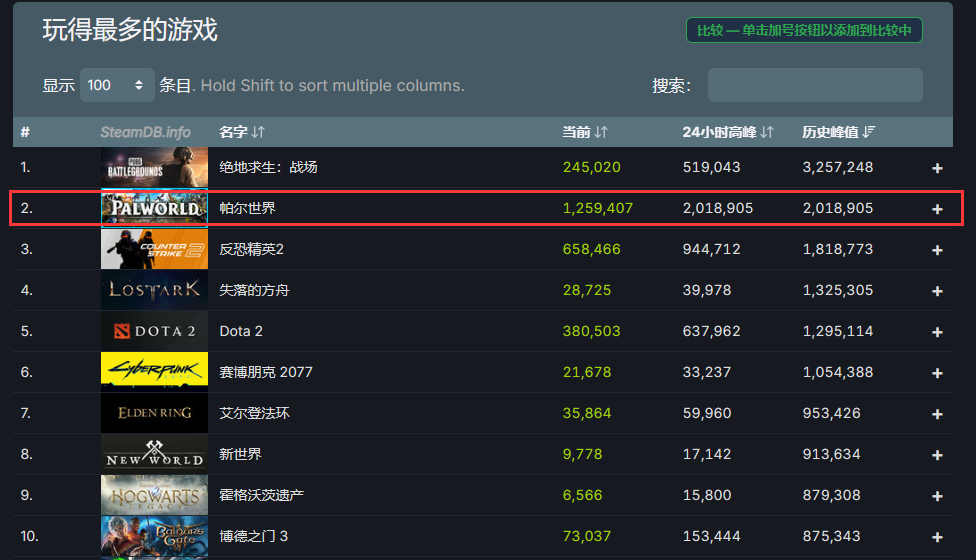Select current players value 73,037
Viewport: 976px width, 560px height.
click(x=587, y=536)
